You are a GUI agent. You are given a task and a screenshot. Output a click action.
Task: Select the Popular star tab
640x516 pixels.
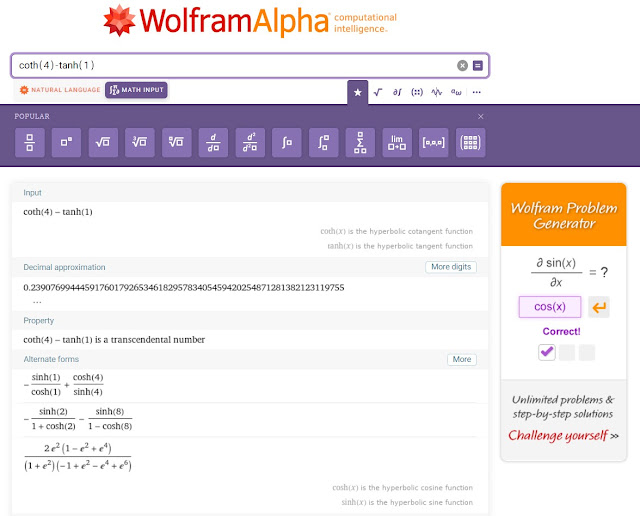358,92
